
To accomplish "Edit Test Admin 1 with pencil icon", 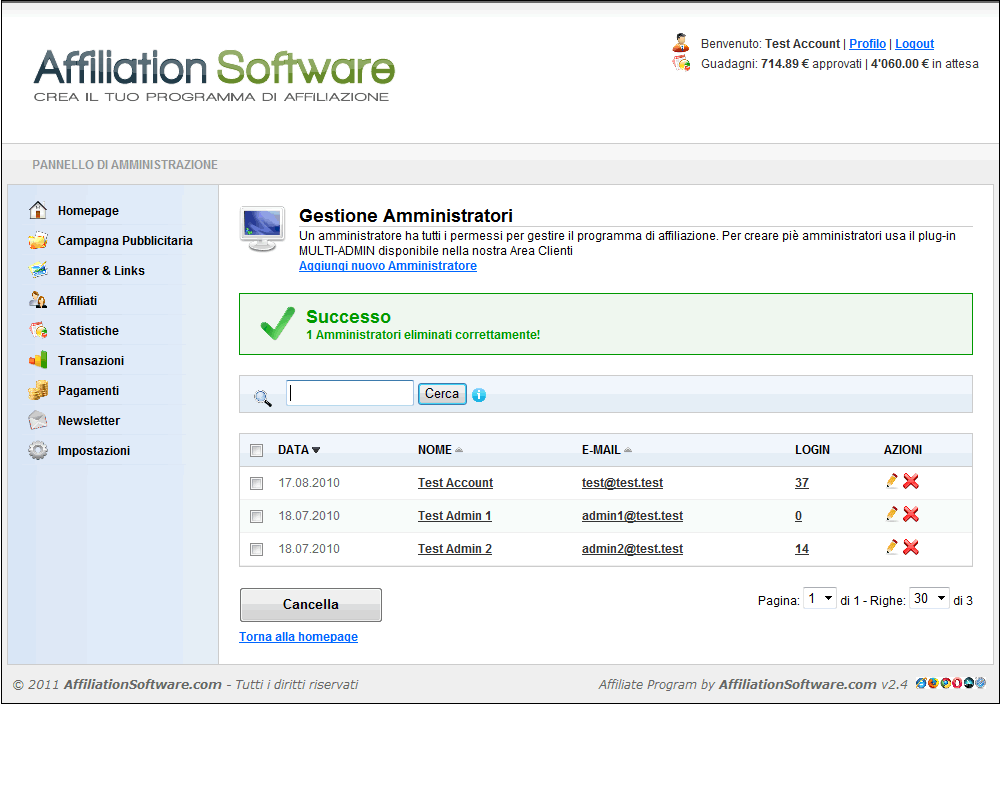I will pyautogui.click(x=892, y=514).
